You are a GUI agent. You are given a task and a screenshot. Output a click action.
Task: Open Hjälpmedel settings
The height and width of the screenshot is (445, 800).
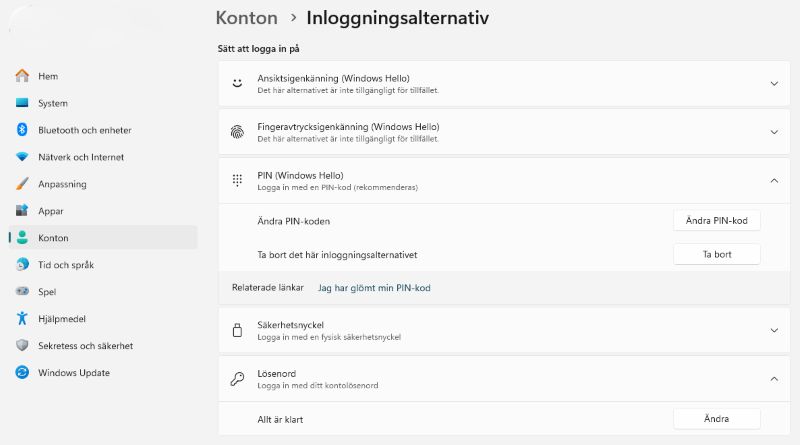coord(103,319)
